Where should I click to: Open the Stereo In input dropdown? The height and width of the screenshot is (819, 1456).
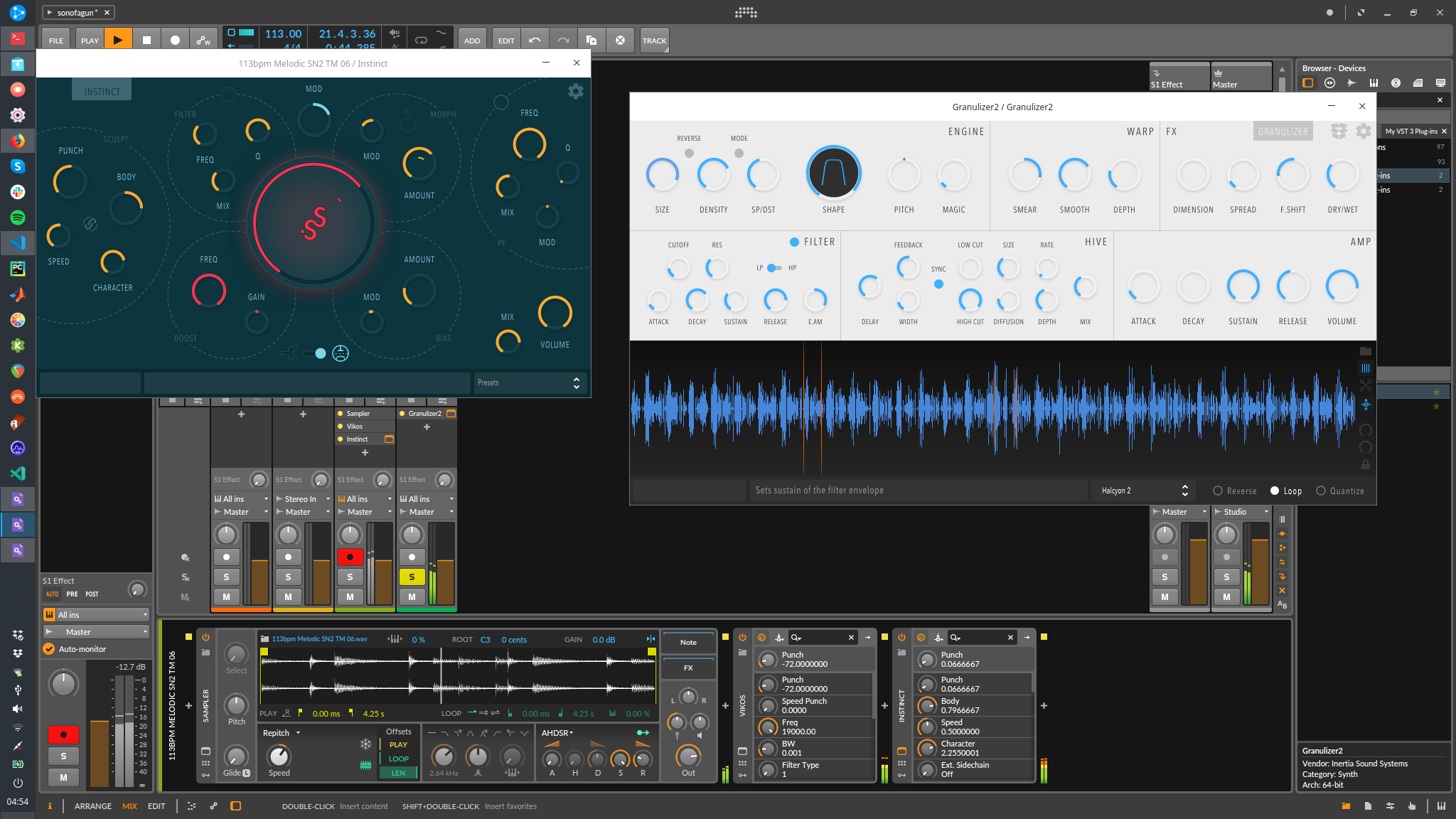click(303, 499)
